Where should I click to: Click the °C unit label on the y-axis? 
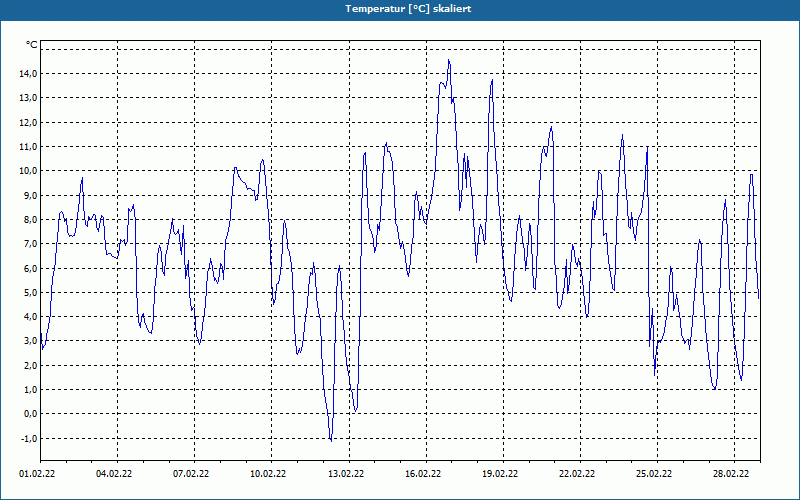pos(32,45)
